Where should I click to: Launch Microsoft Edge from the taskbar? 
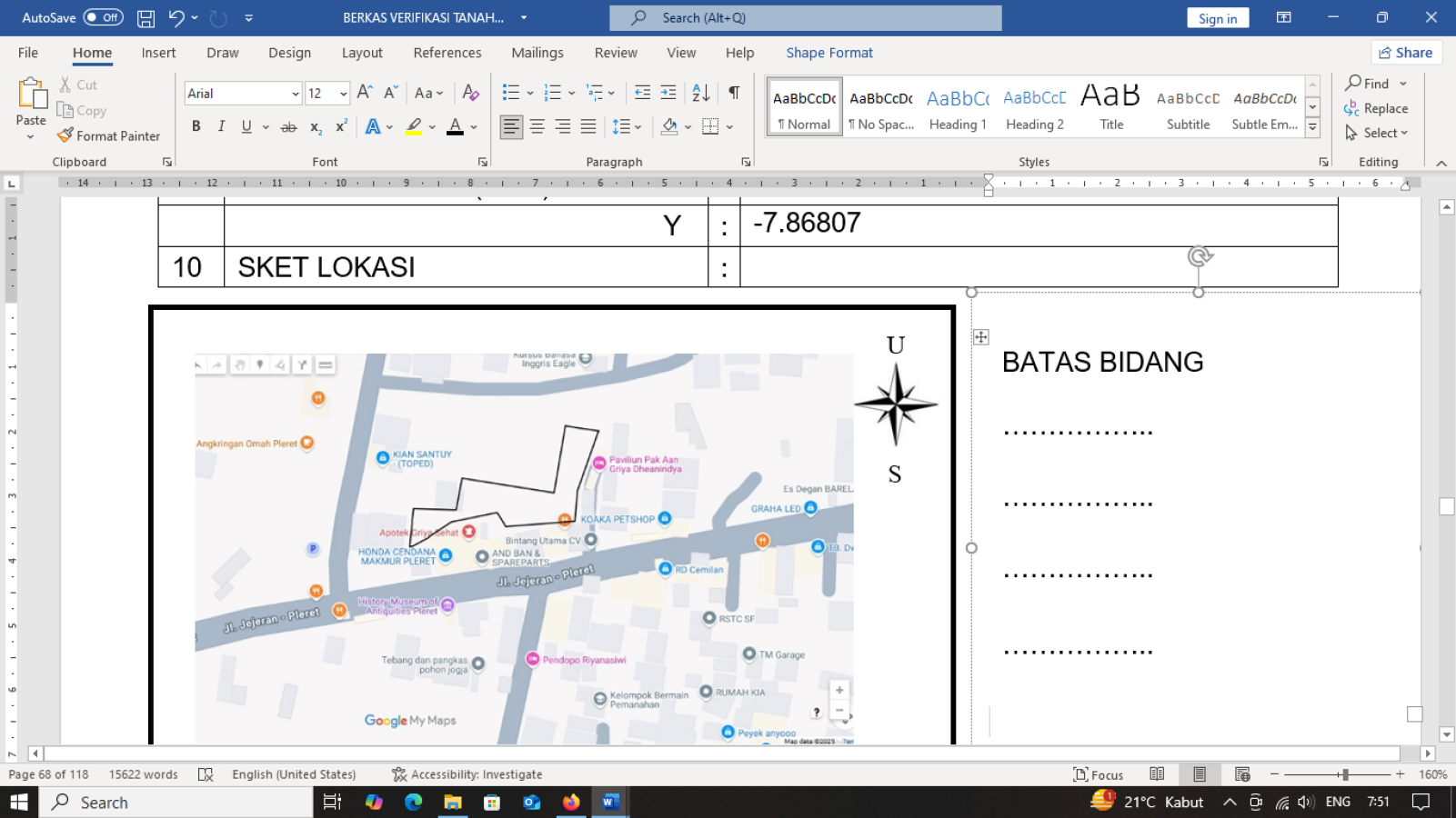click(x=414, y=803)
